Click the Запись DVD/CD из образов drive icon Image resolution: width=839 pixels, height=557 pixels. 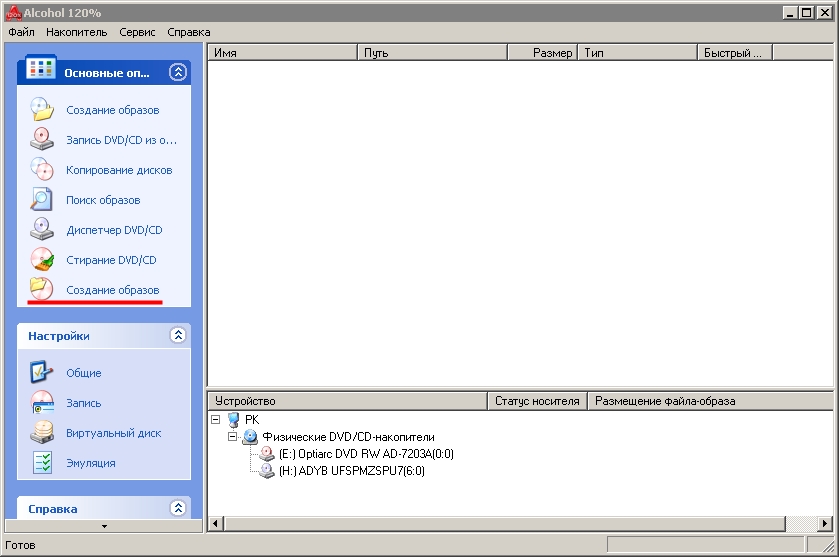coord(42,140)
